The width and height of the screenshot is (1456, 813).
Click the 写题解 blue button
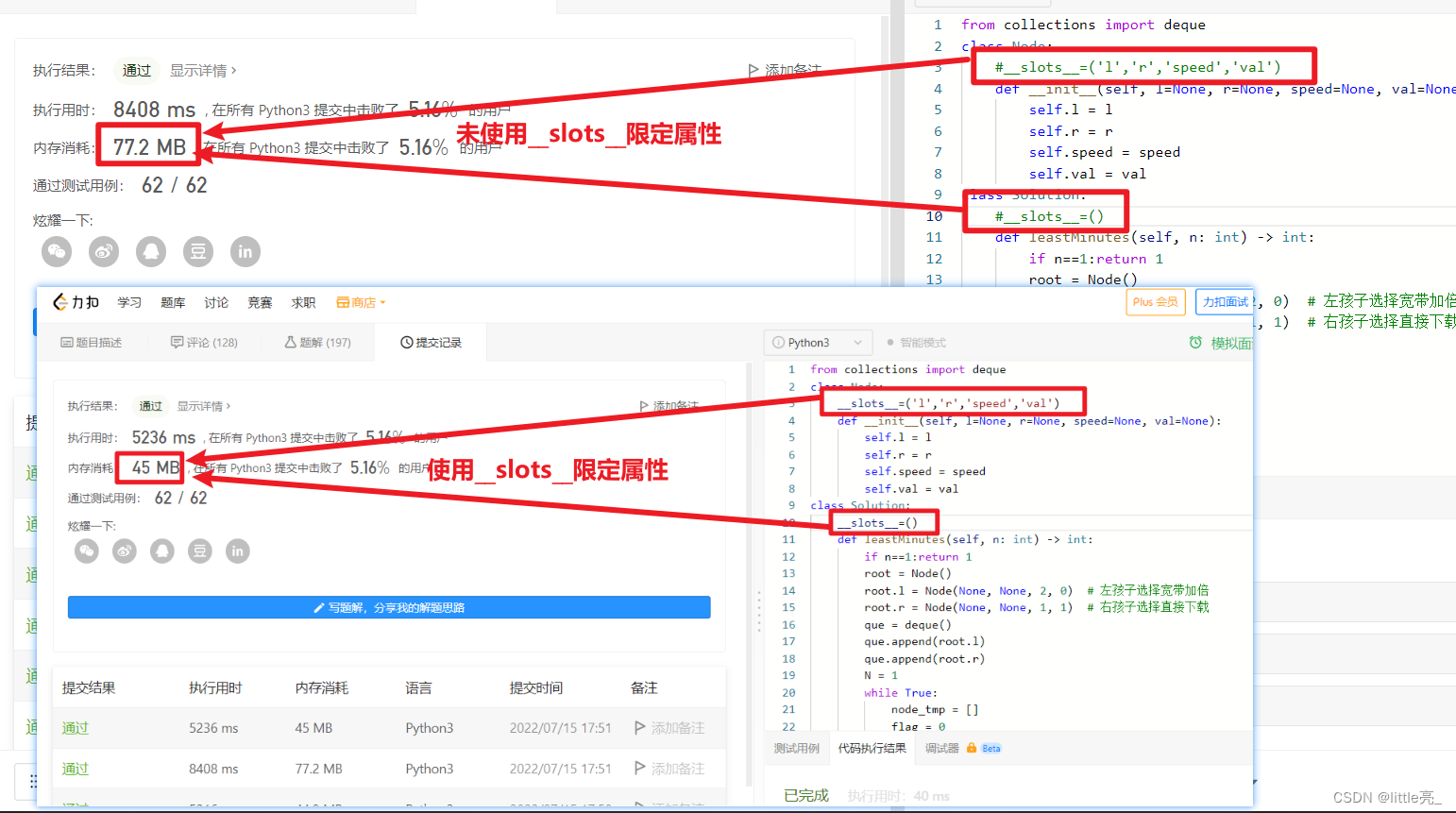coord(388,607)
